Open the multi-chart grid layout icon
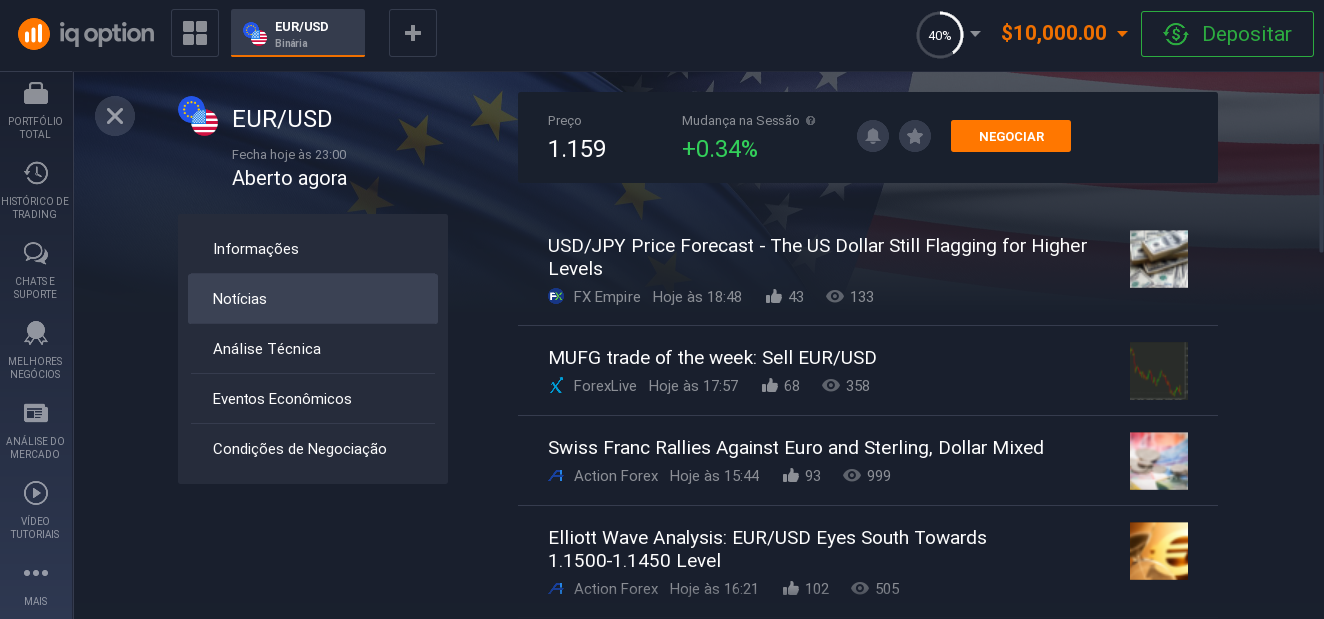The height and width of the screenshot is (619, 1324). tap(195, 33)
